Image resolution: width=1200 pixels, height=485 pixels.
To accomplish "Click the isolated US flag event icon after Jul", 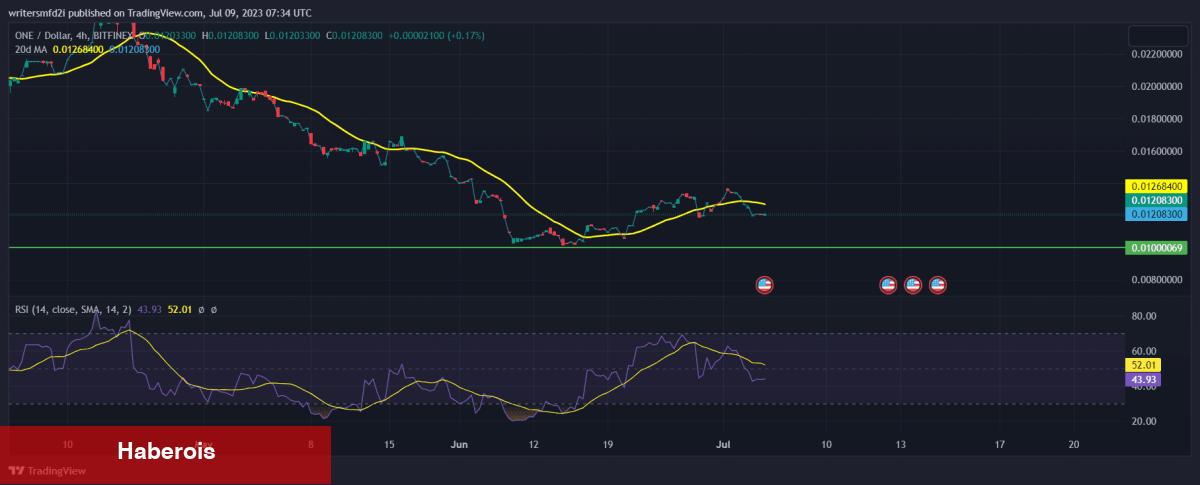I will [765, 285].
